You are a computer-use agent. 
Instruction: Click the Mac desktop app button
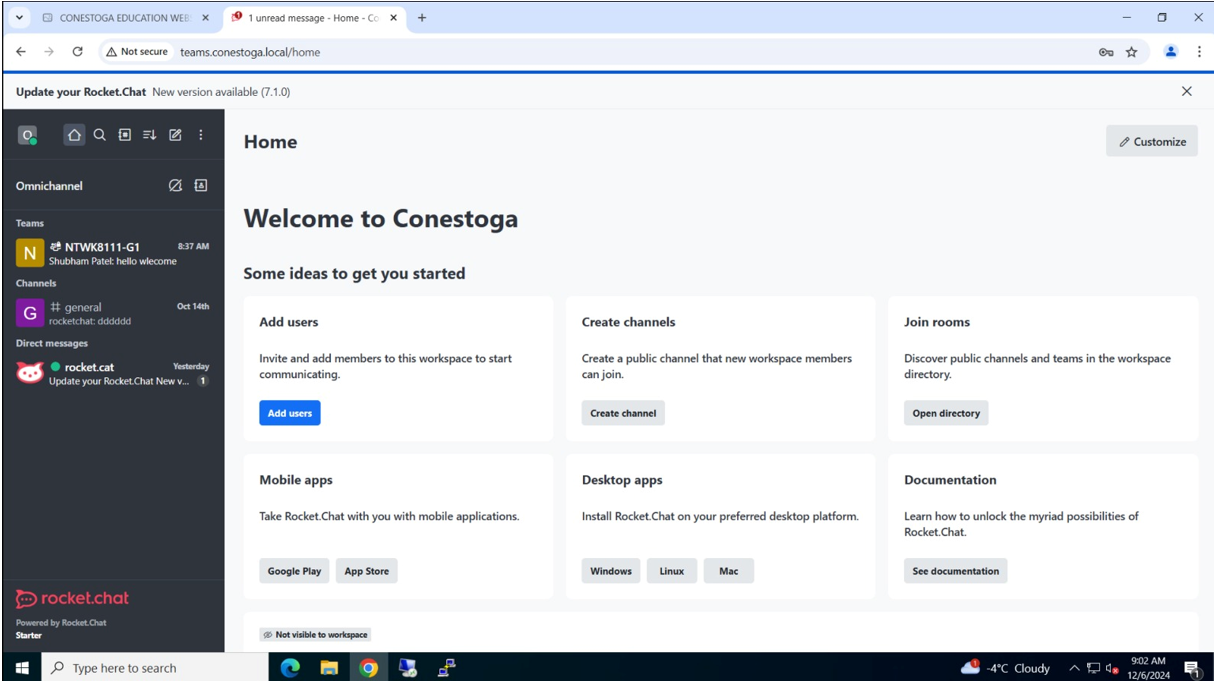(729, 571)
